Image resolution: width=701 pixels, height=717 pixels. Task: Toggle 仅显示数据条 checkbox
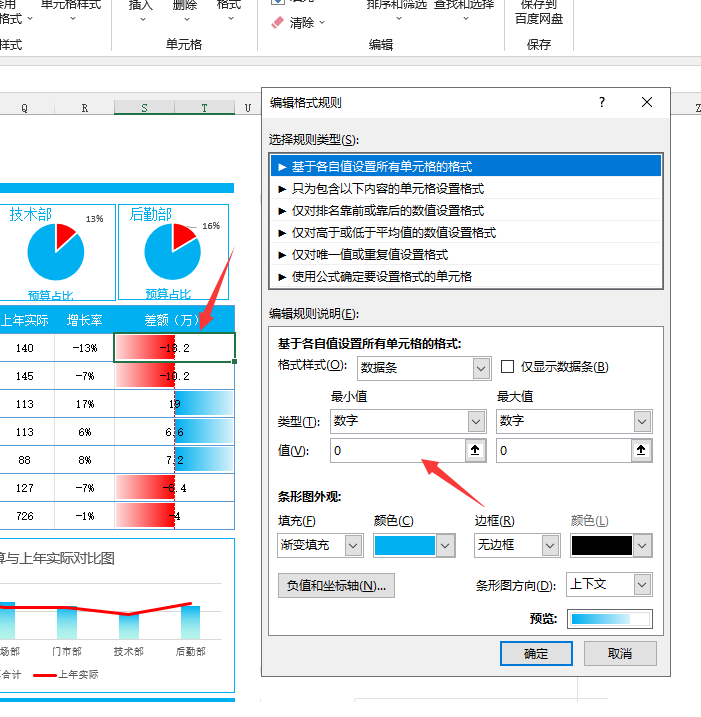pos(507,367)
